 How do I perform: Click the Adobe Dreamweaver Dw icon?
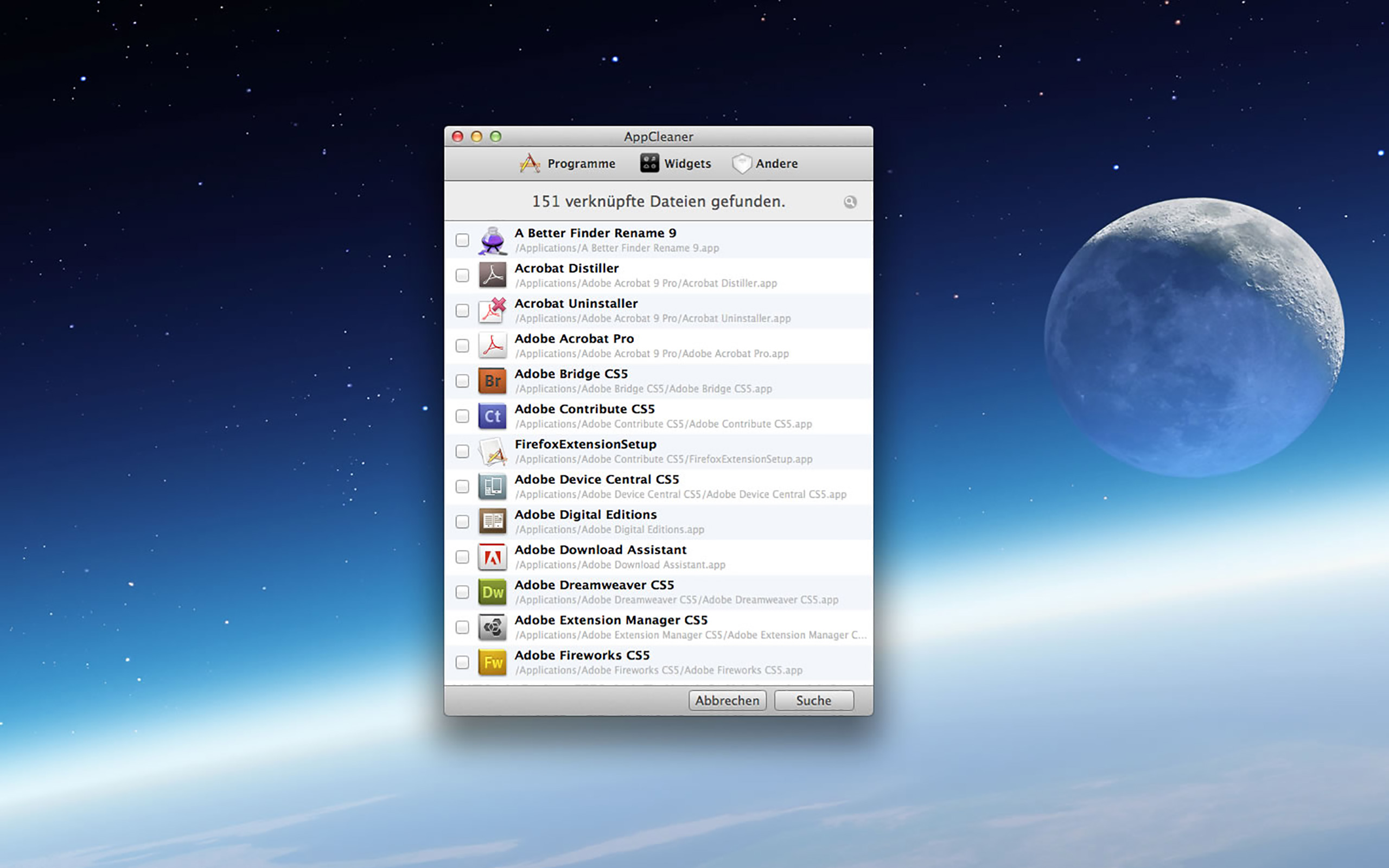click(492, 592)
